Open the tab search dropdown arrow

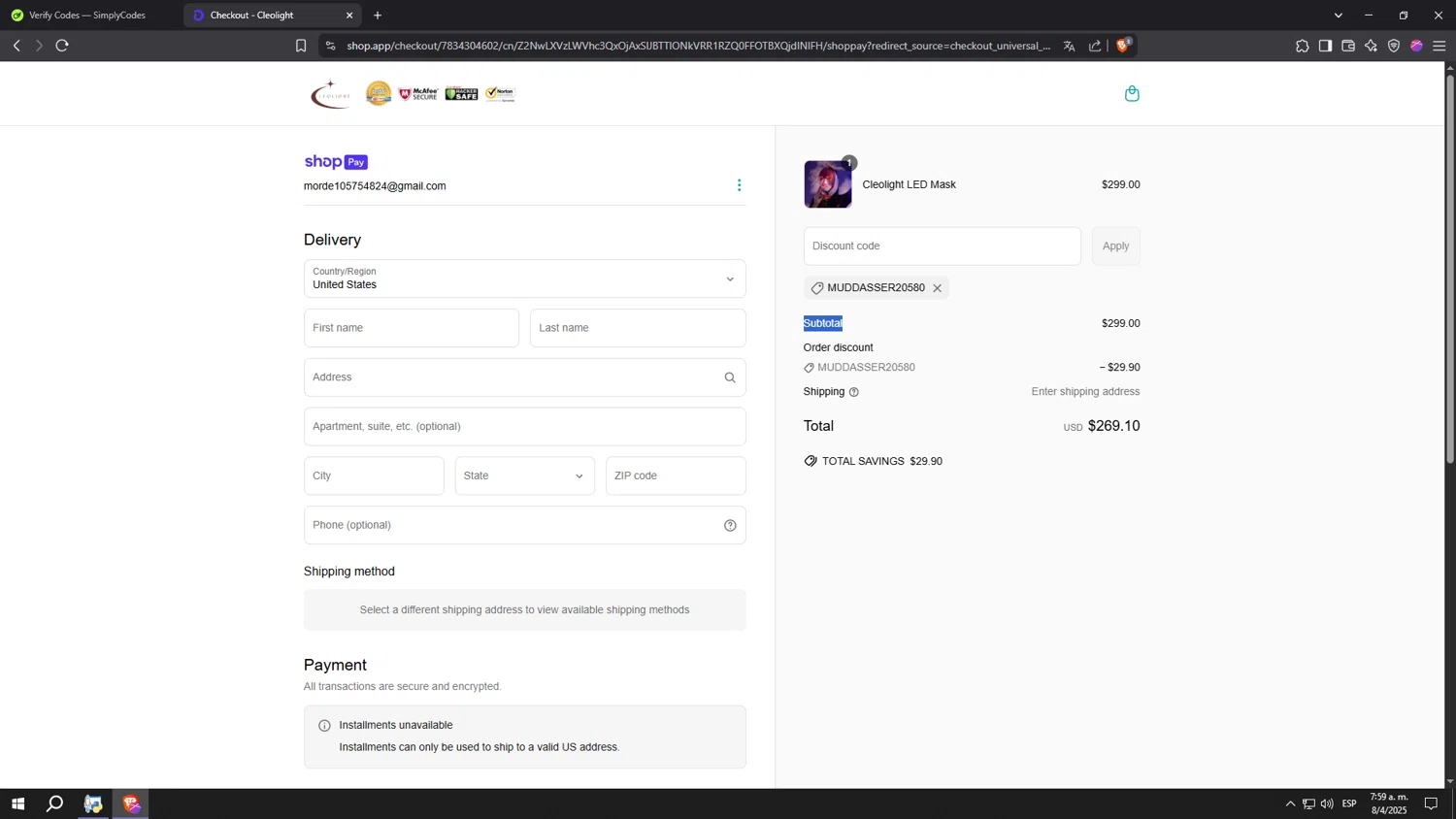[x=1339, y=16]
